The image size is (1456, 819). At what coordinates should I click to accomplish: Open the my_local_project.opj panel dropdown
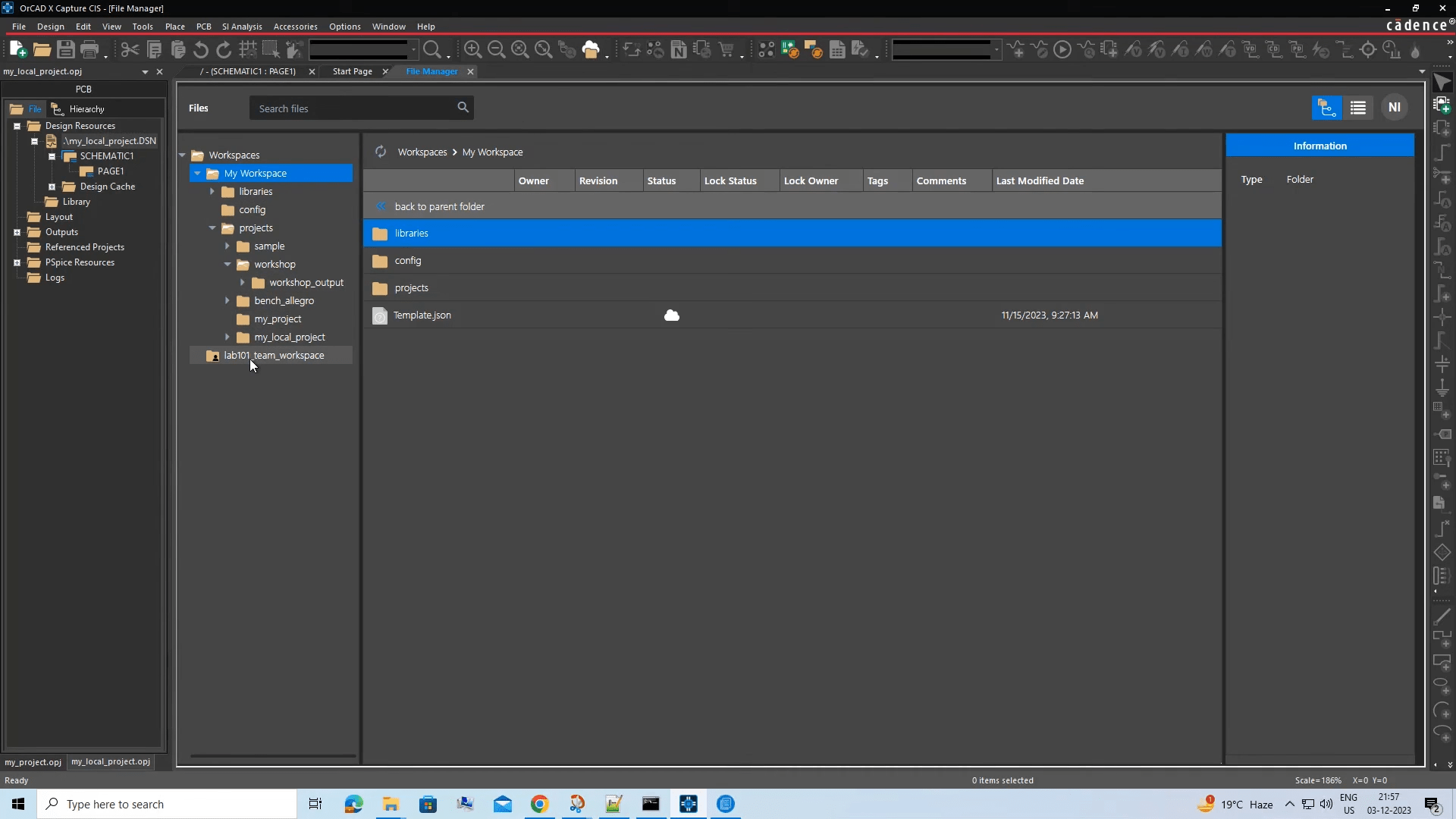(145, 72)
